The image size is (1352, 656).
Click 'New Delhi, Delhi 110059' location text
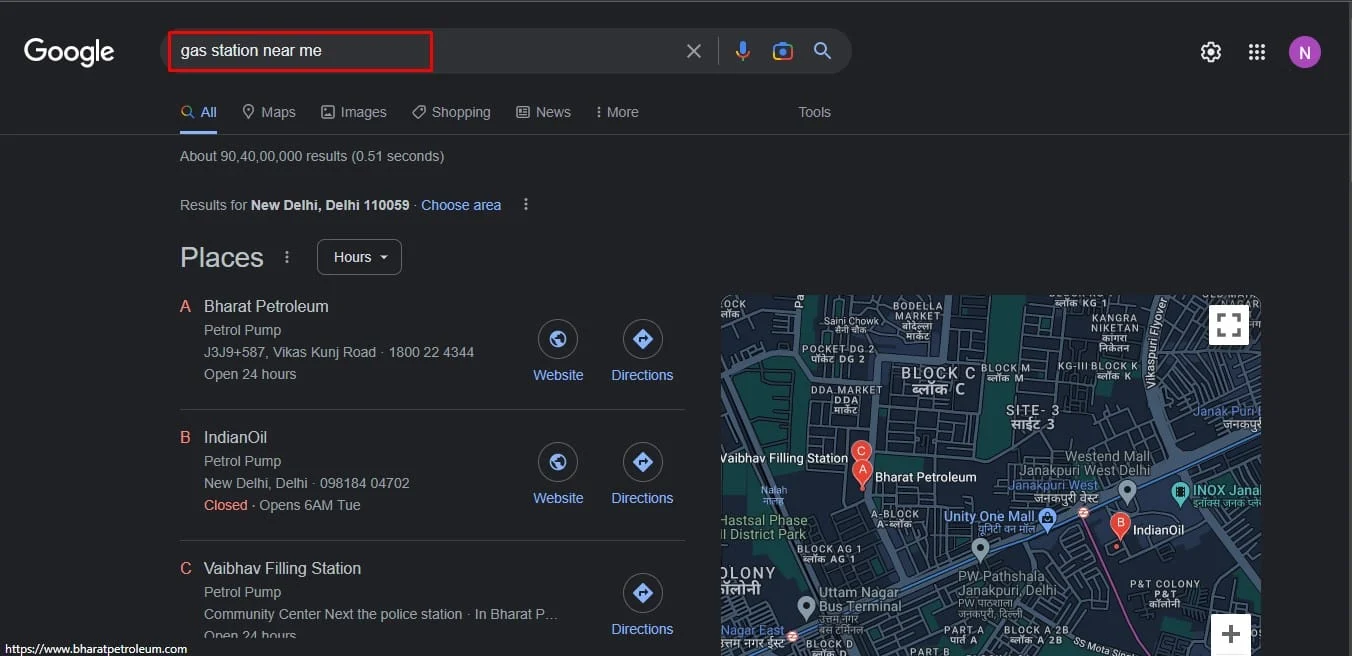click(330, 205)
